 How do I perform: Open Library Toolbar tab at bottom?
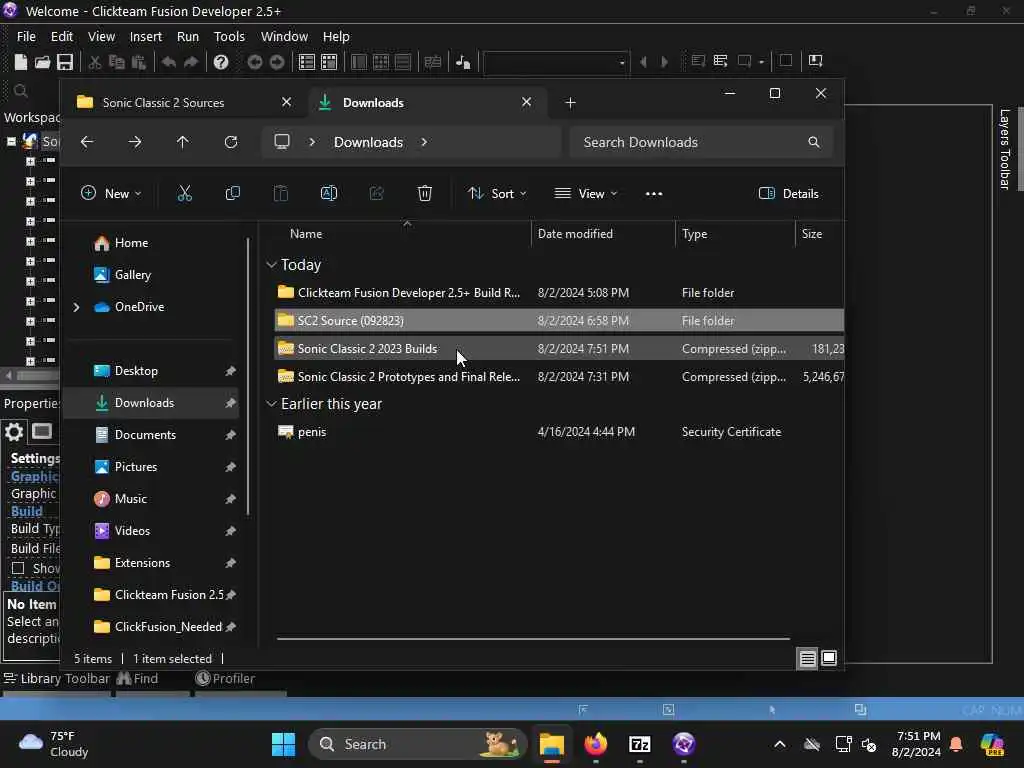coord(57,679)
